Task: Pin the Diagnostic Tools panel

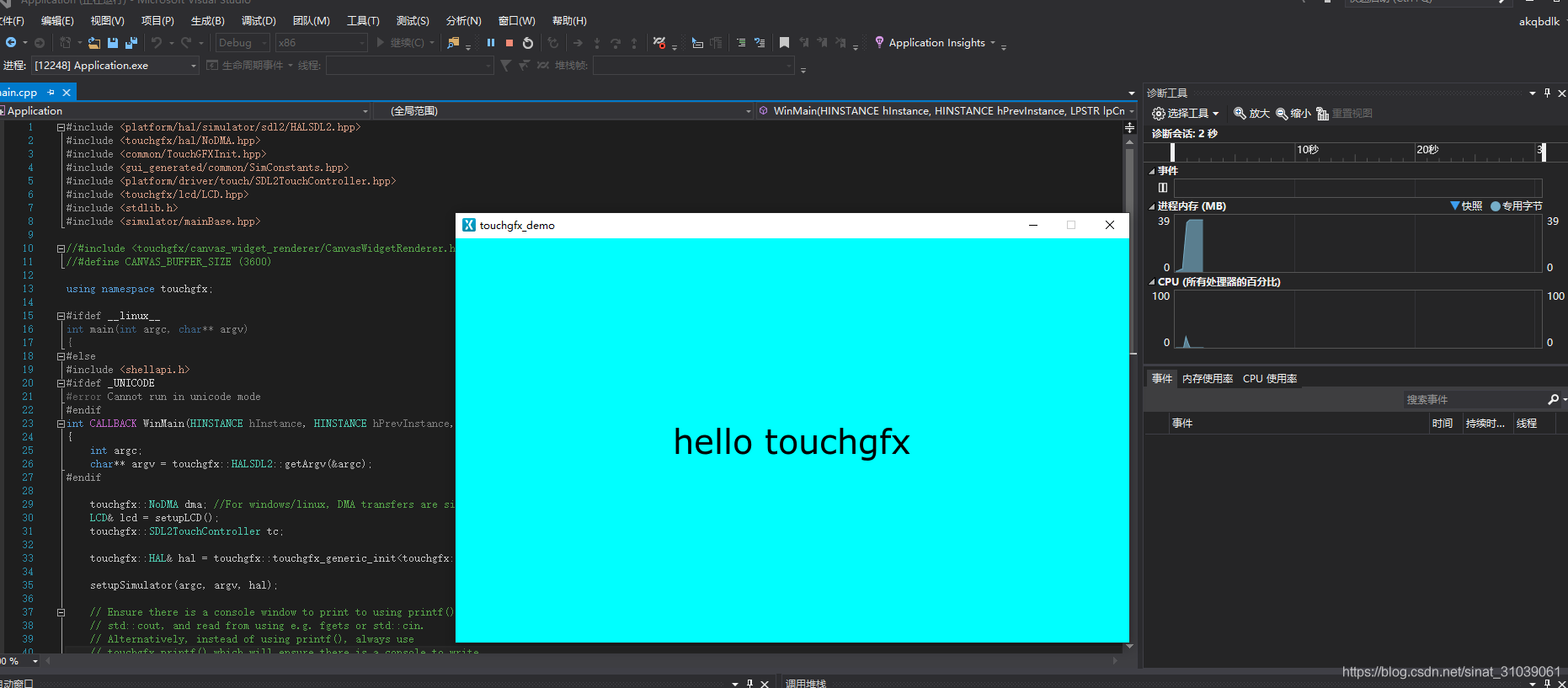Action: [1547, 93]
